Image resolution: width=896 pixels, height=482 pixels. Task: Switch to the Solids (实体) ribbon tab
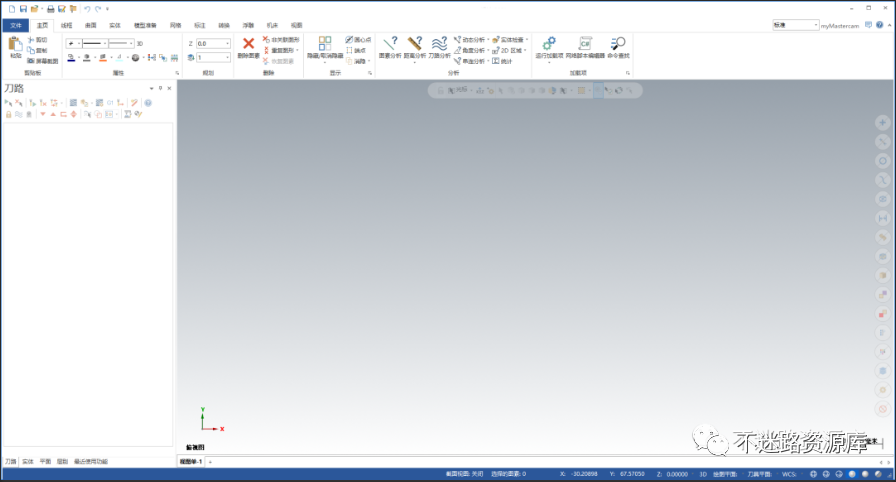(115, 25)
